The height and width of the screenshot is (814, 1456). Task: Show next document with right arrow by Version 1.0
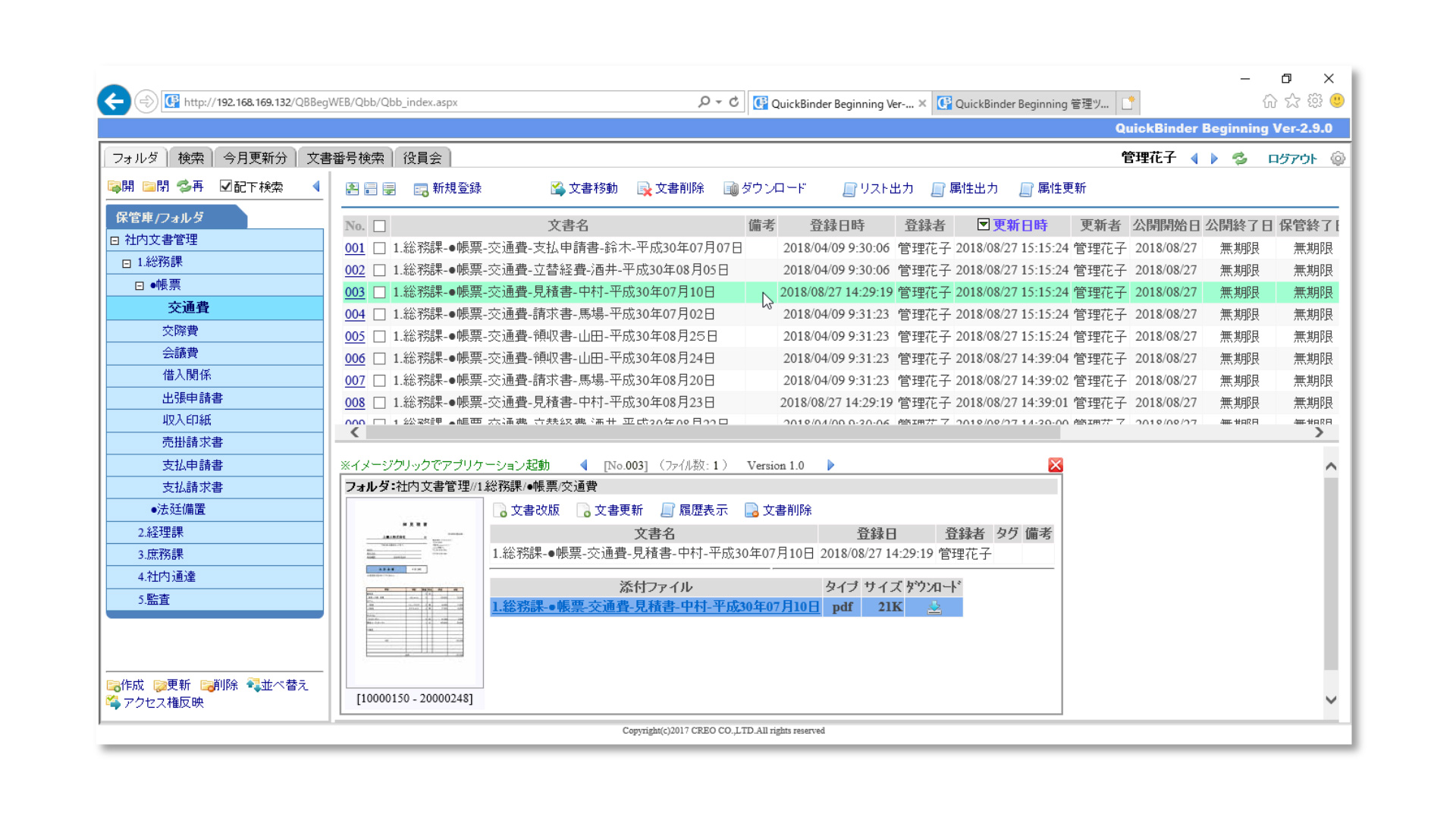[830, 465]
